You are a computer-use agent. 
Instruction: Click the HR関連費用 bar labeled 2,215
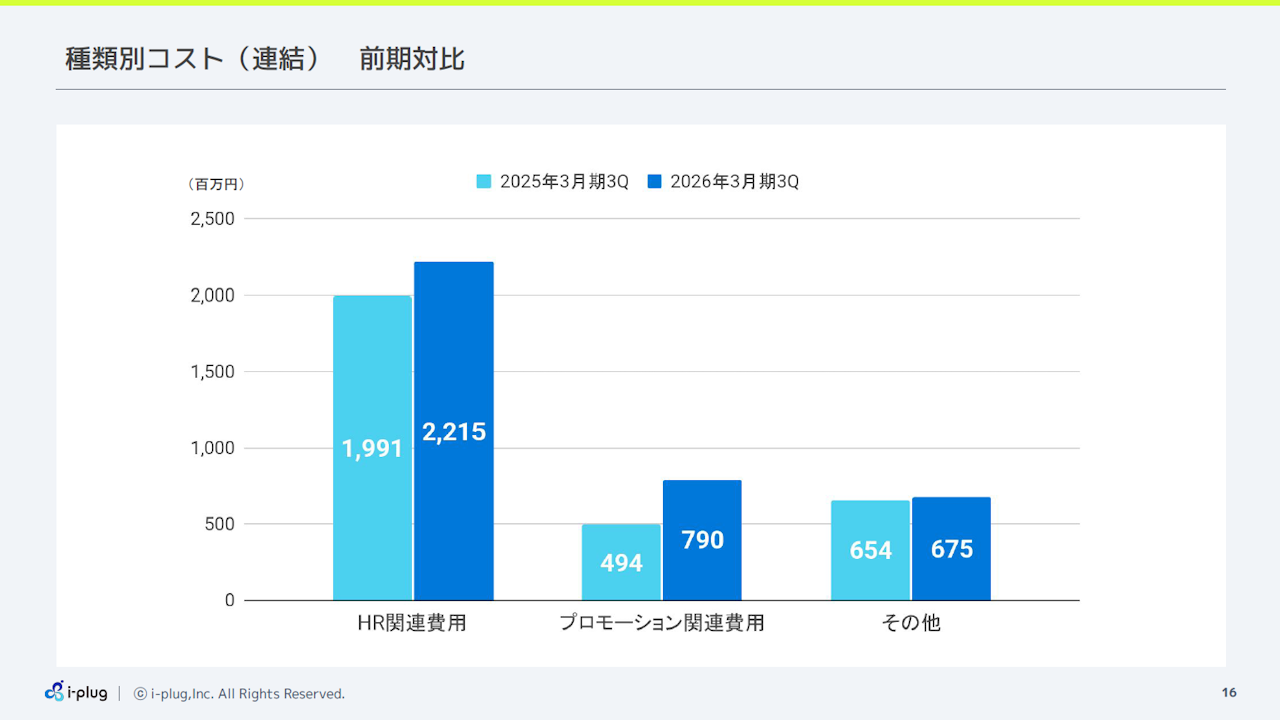pos(454,431)
